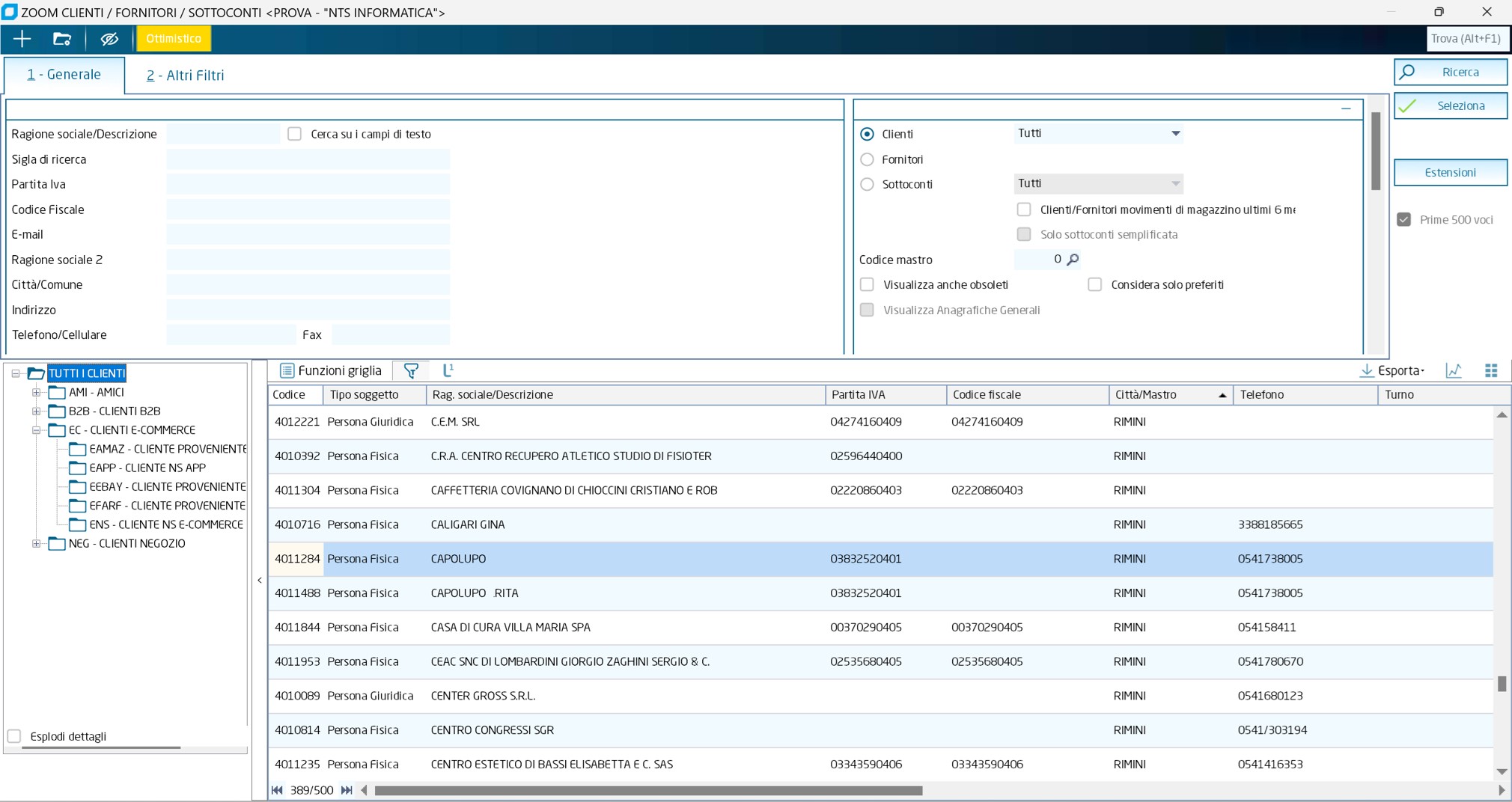
Task: Click the grid filter funnel icon
Action: 411,370
